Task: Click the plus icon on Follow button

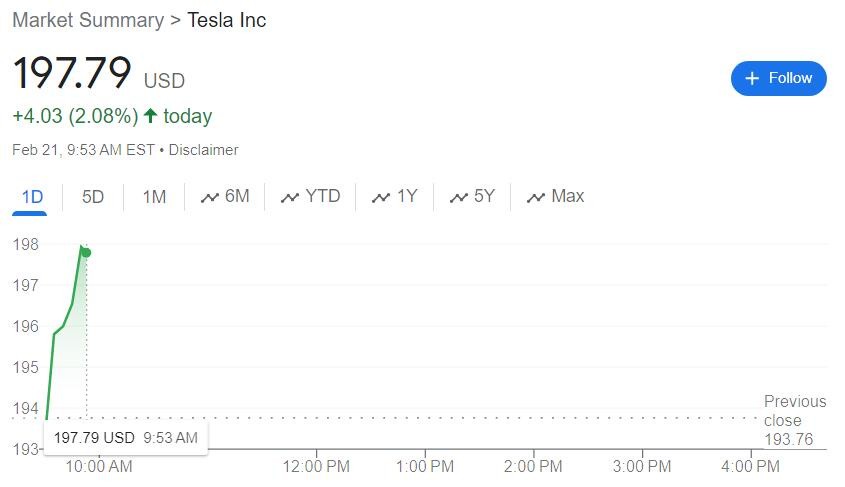Action: pos(753,78)
